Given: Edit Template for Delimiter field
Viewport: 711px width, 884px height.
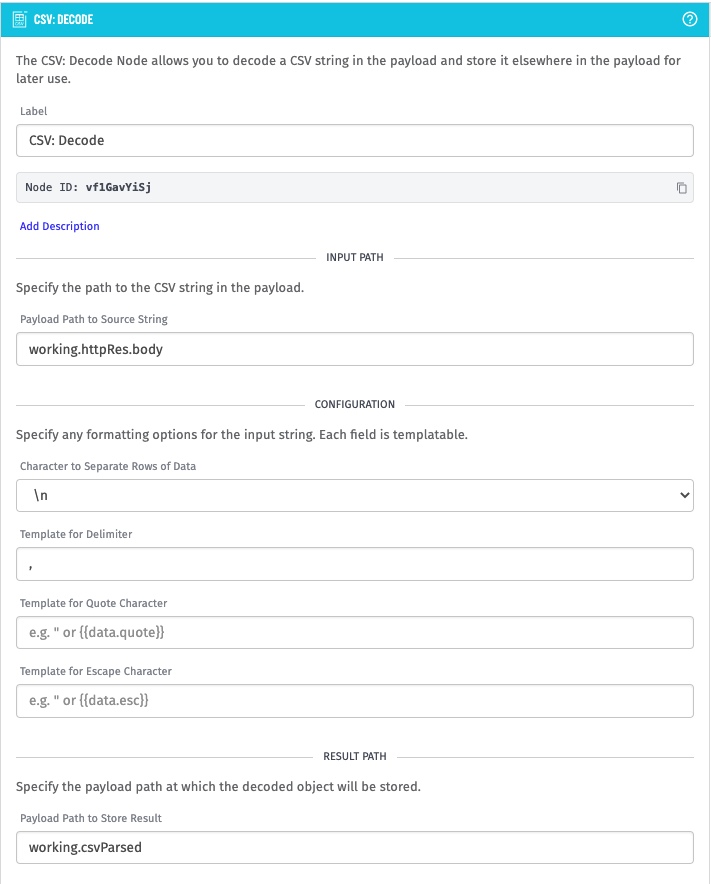Looking at the screenshot, I should (x=355, y=564).
